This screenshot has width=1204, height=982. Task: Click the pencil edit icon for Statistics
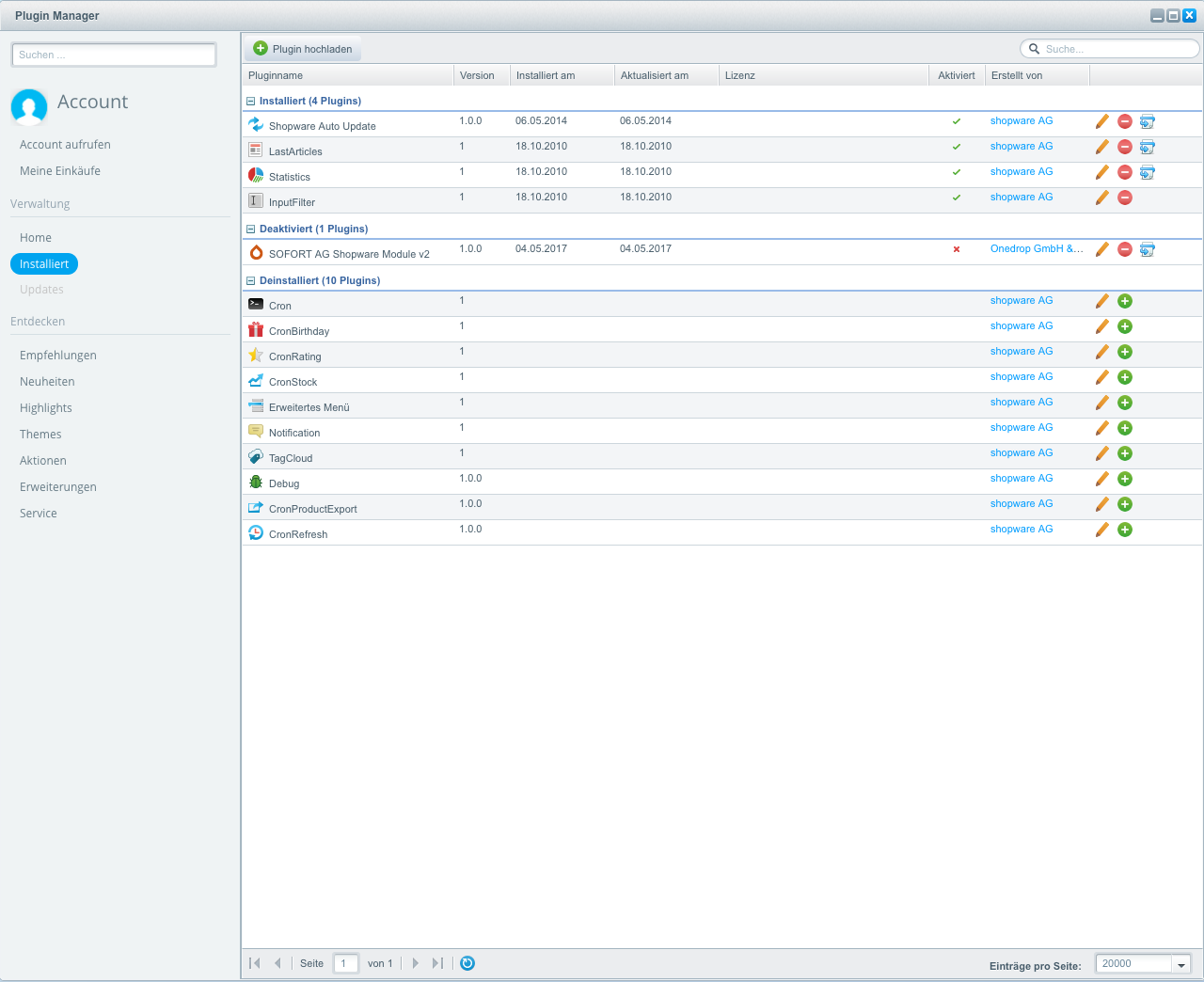(1101, 172)
